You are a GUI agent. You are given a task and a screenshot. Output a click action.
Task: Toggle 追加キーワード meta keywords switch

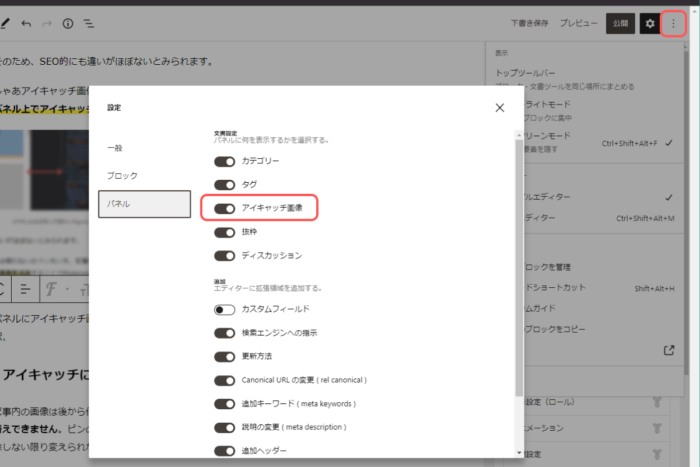pyautogui.click(x=225, y=404)
